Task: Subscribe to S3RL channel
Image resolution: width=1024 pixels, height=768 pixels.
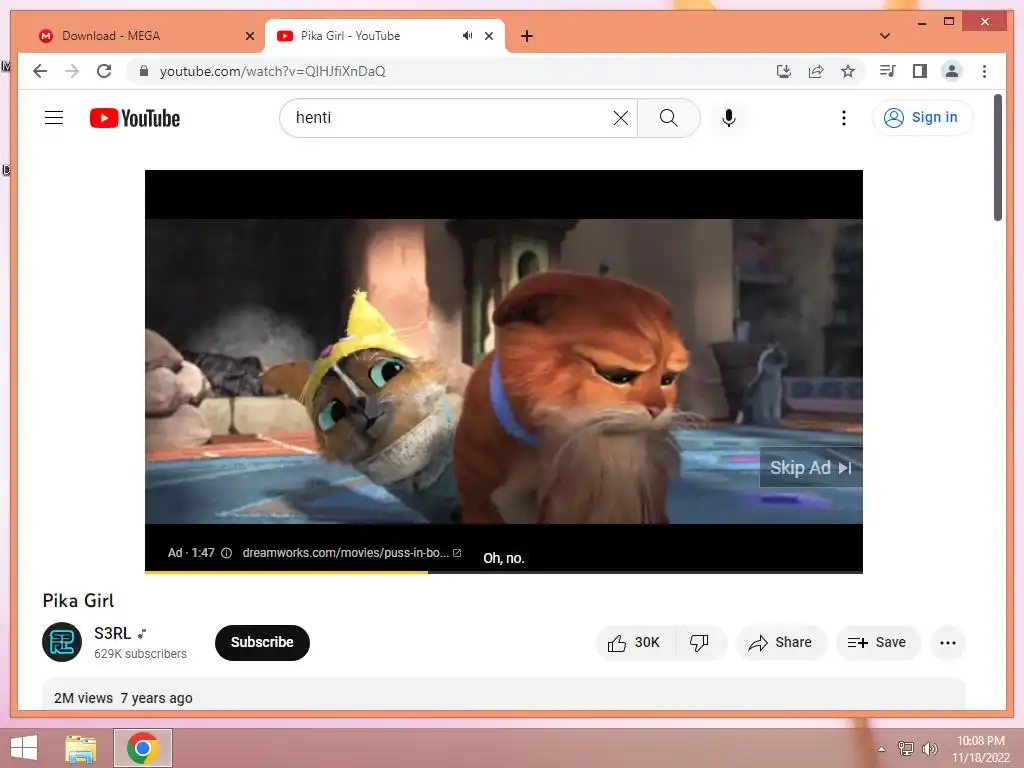Action: [x=262, y=643]
